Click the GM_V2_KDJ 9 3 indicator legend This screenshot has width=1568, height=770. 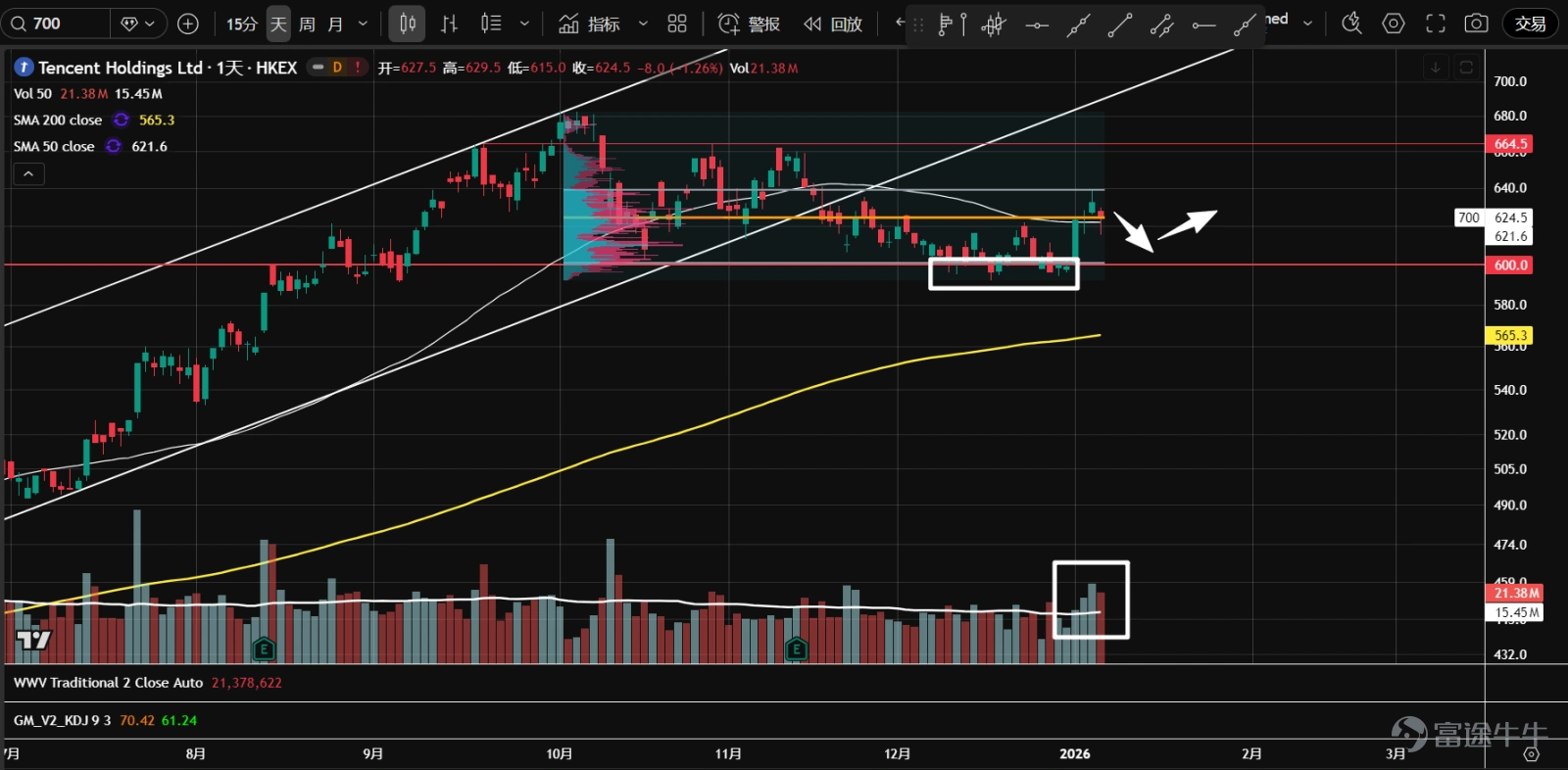[62, 720]
